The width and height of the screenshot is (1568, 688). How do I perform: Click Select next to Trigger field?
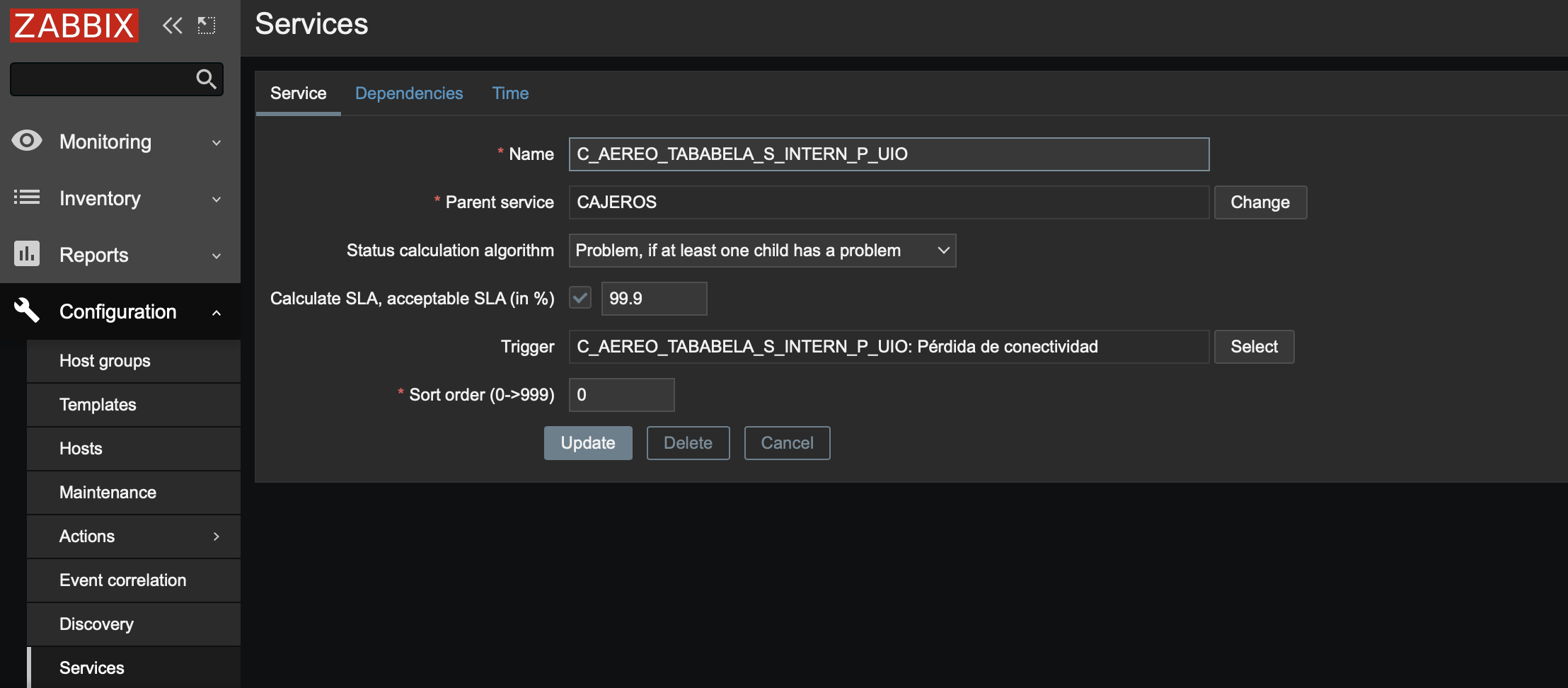[1254, 347]
